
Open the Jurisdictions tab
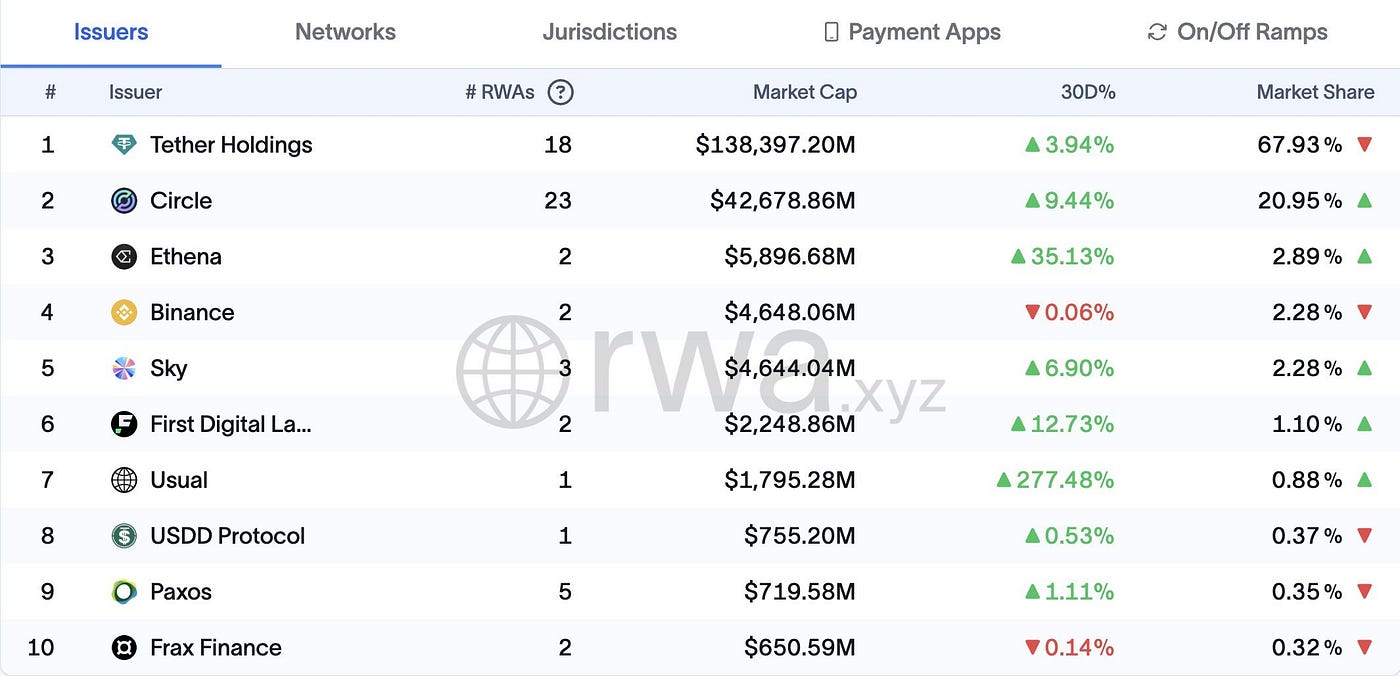tap(609, 32)
